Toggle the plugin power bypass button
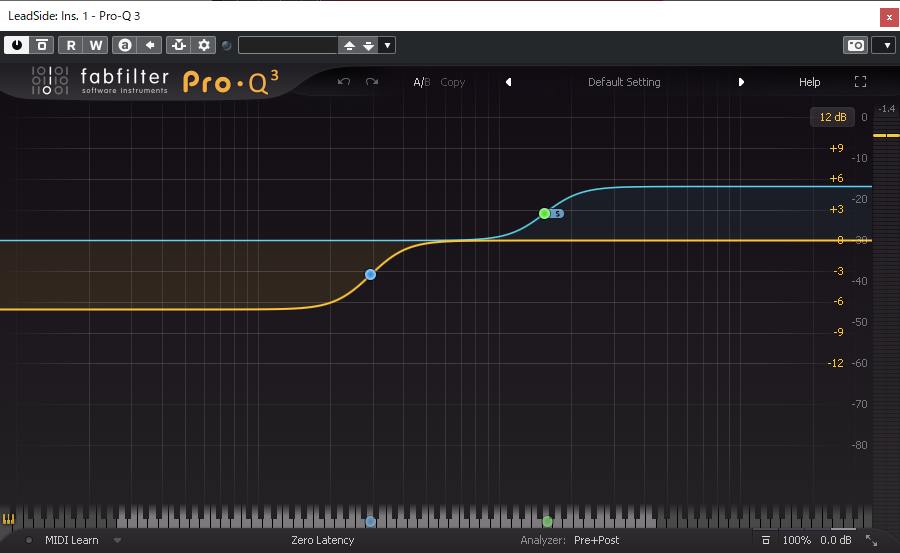 tap(17, 45)
